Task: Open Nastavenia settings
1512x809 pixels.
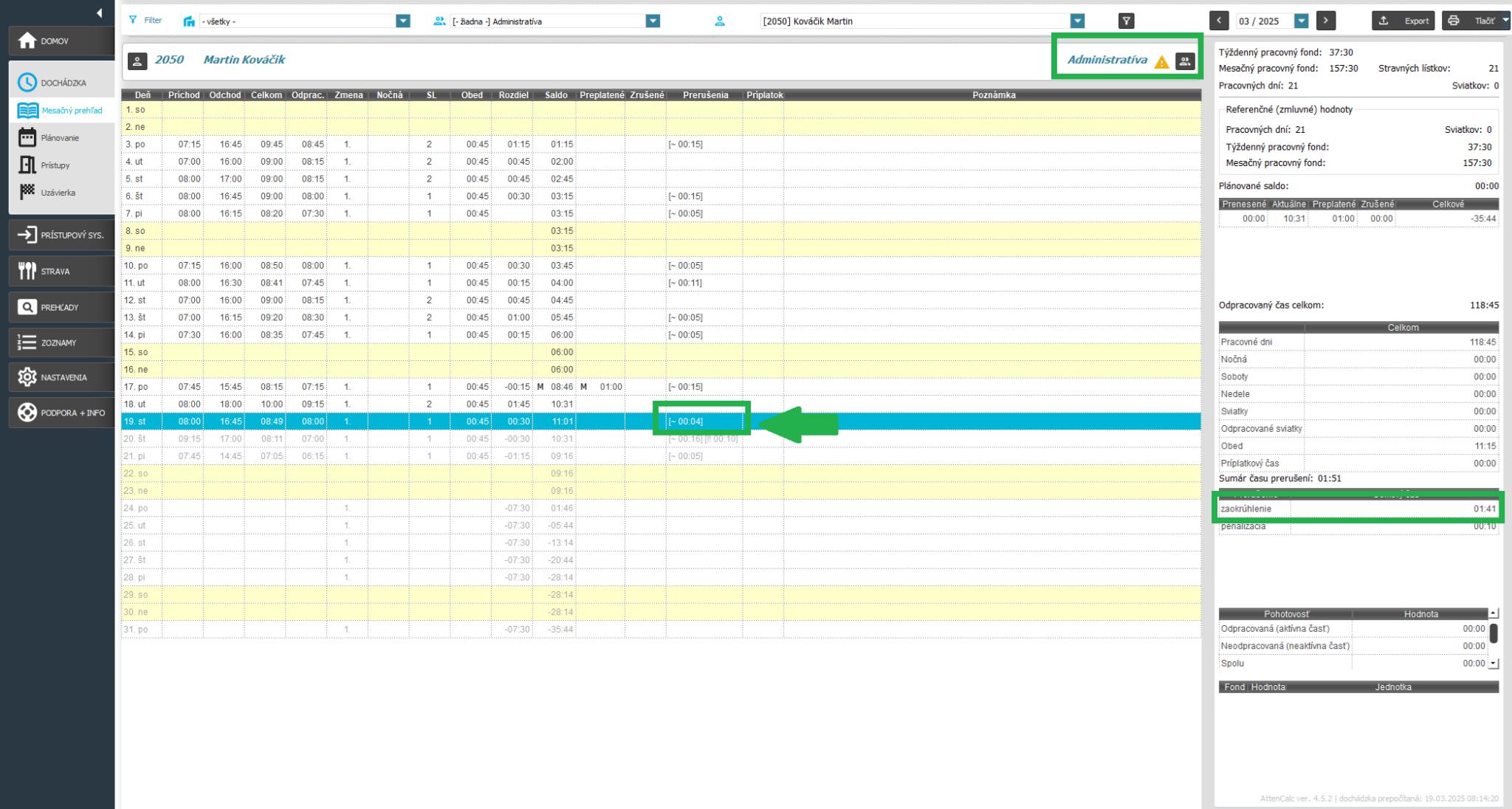Action: [61, 377]
